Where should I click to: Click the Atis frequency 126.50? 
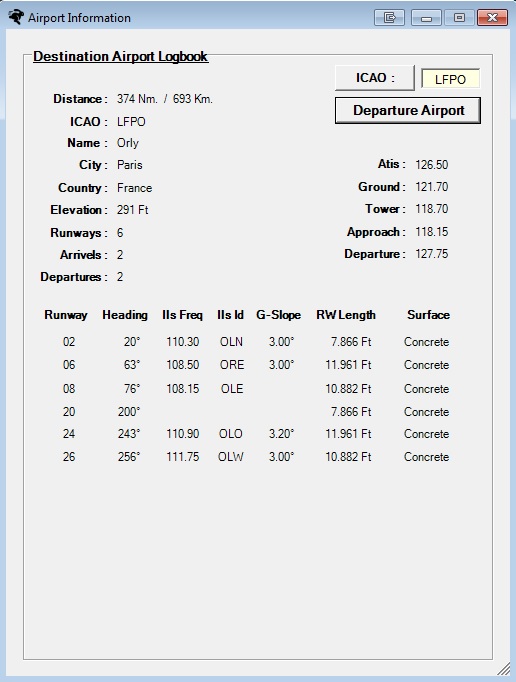pyautogui.click(x=432, y=165)
